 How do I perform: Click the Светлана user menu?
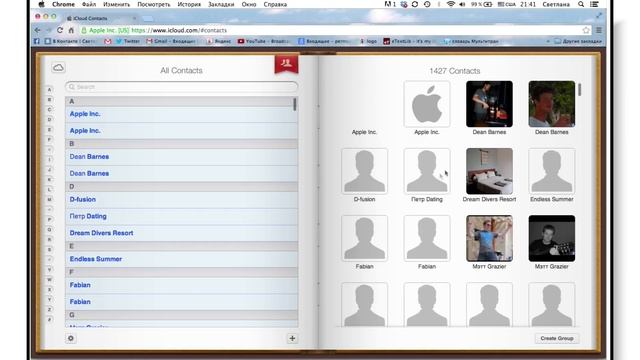tap(556, 4)
